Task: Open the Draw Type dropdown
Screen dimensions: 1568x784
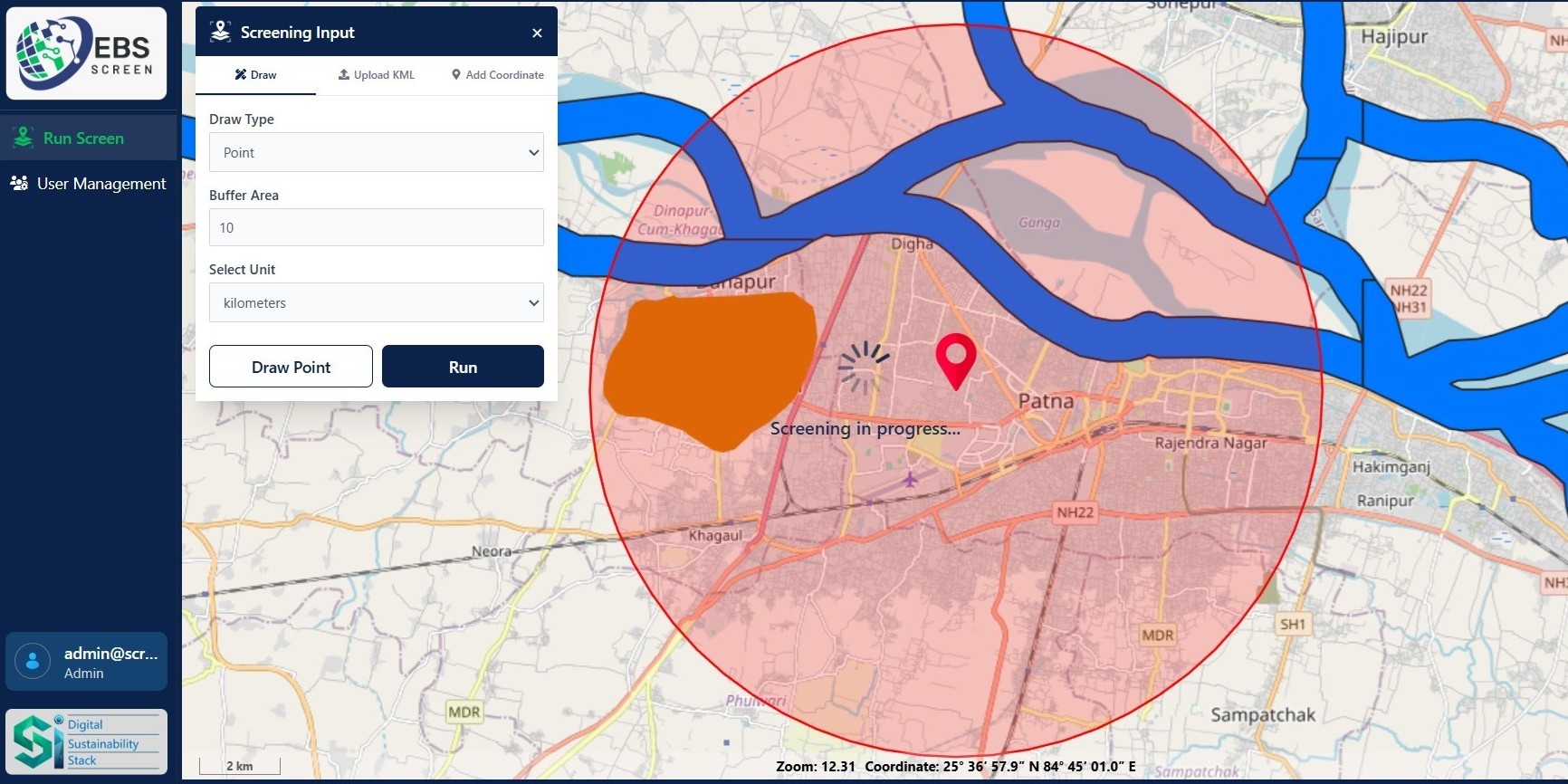Action: pos(376,153)
